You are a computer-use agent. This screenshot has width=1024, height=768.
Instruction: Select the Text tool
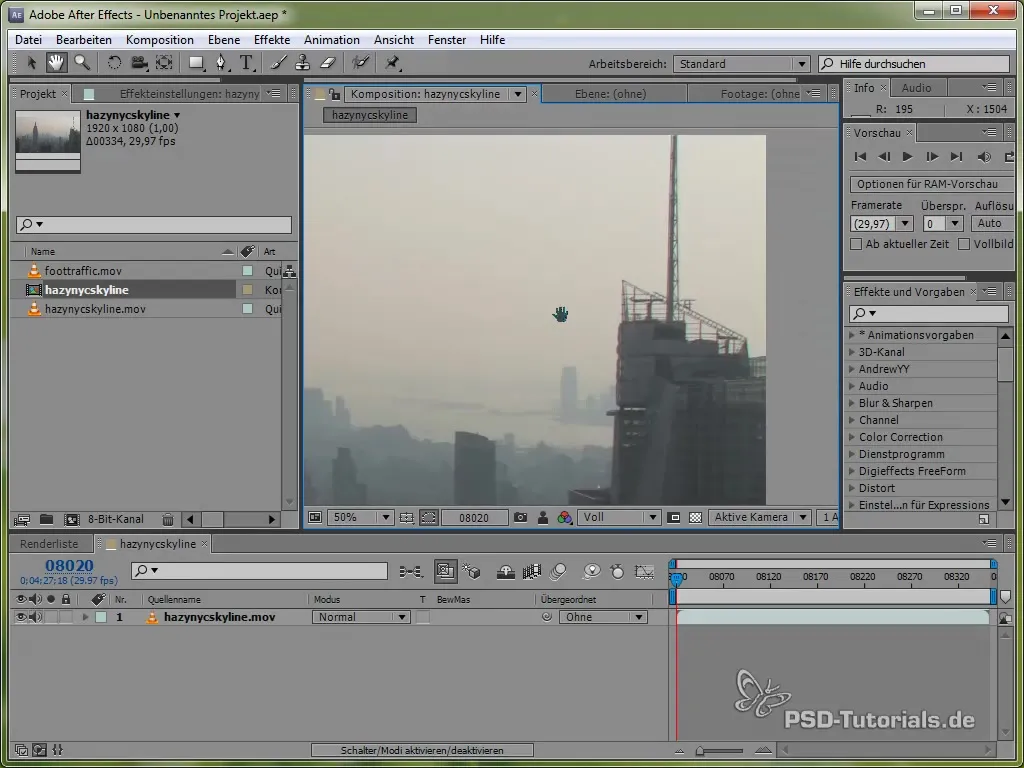point(246,63)
